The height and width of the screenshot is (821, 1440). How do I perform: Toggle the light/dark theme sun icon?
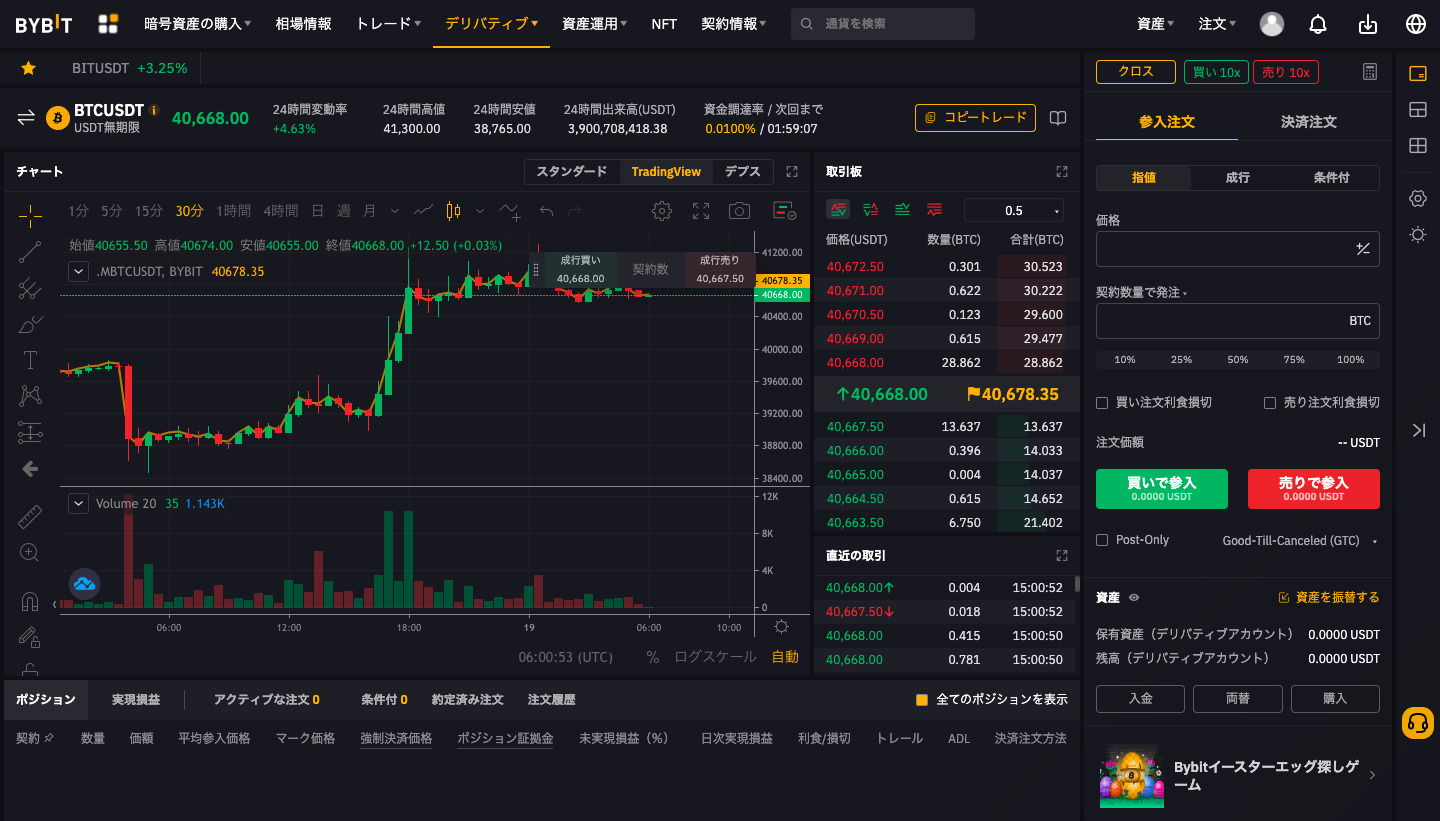coord(1417,234)
